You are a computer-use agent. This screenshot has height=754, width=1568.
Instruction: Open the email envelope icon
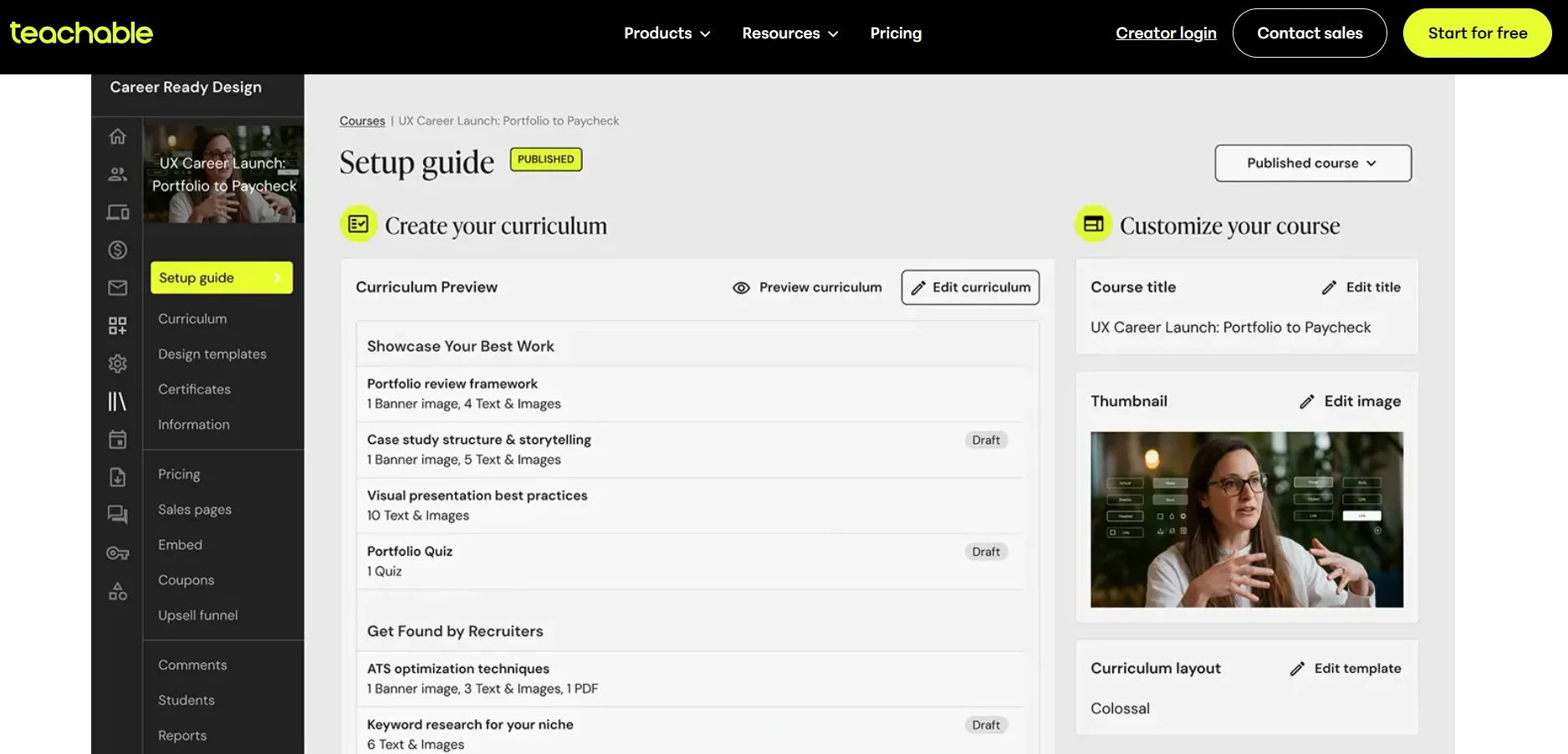118,288
